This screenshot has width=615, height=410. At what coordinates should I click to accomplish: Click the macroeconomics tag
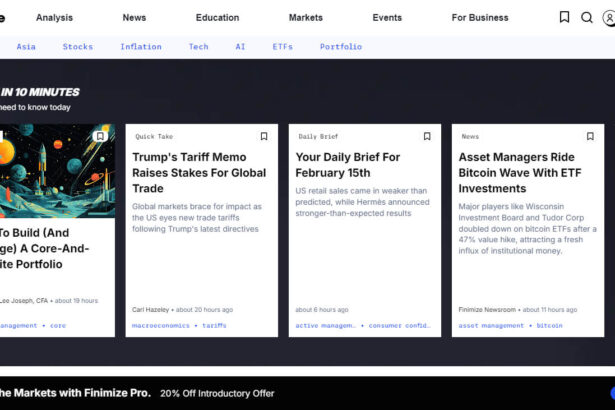click(160, 326)
